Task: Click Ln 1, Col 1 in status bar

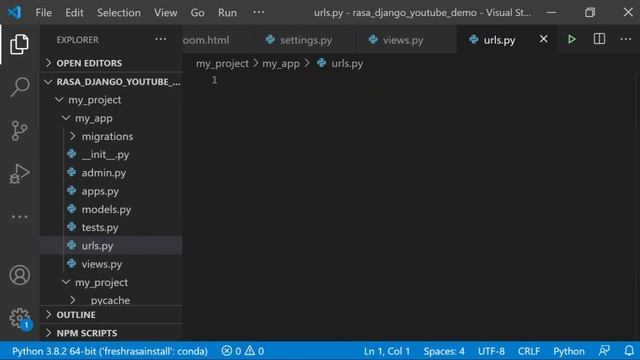Action: pyautogui.click(x=387, y=351)
